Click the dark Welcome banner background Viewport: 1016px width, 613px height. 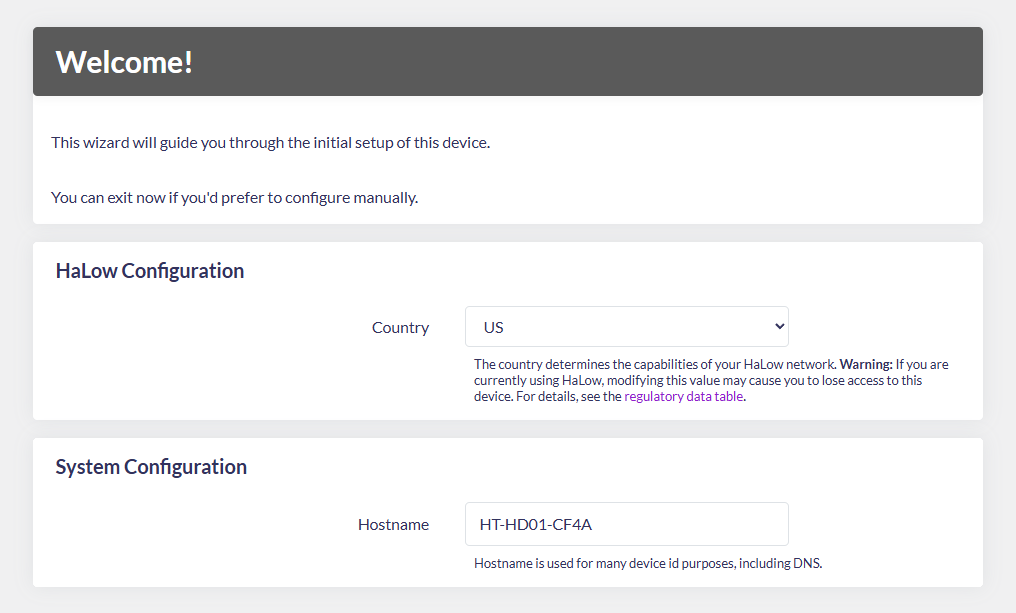click(x=600, y=62)
